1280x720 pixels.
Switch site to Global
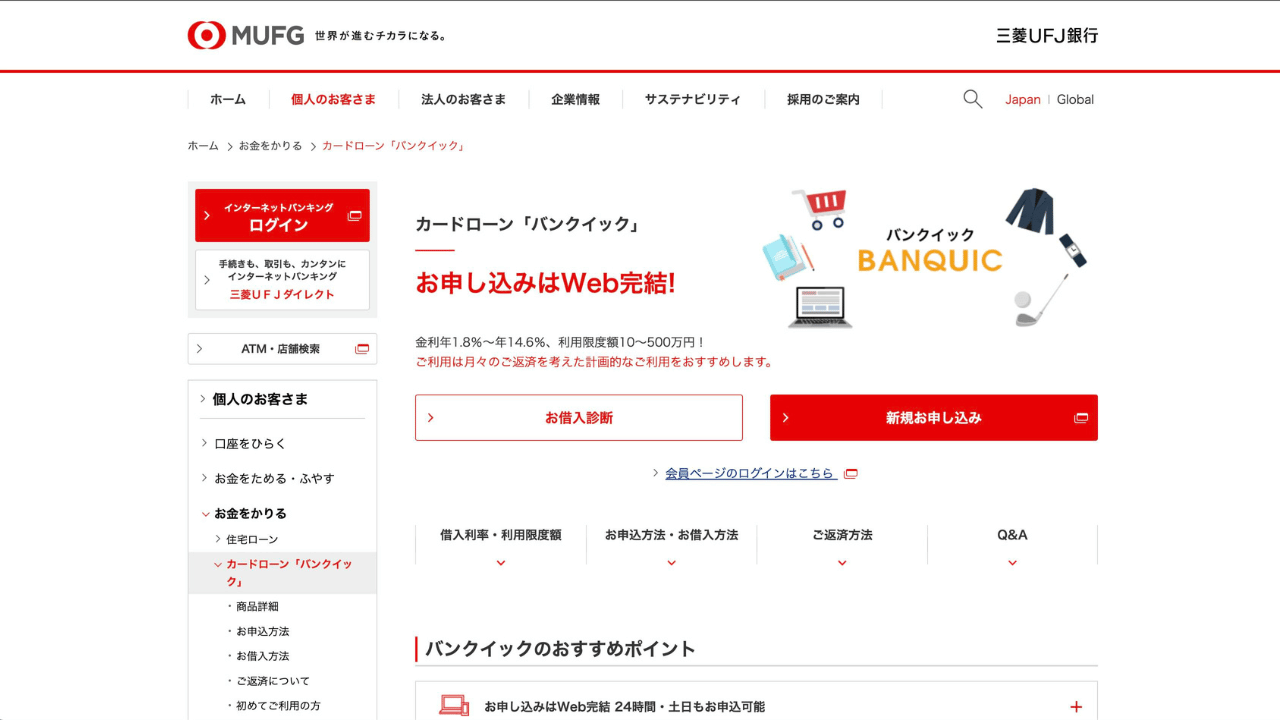point(1075,99)
